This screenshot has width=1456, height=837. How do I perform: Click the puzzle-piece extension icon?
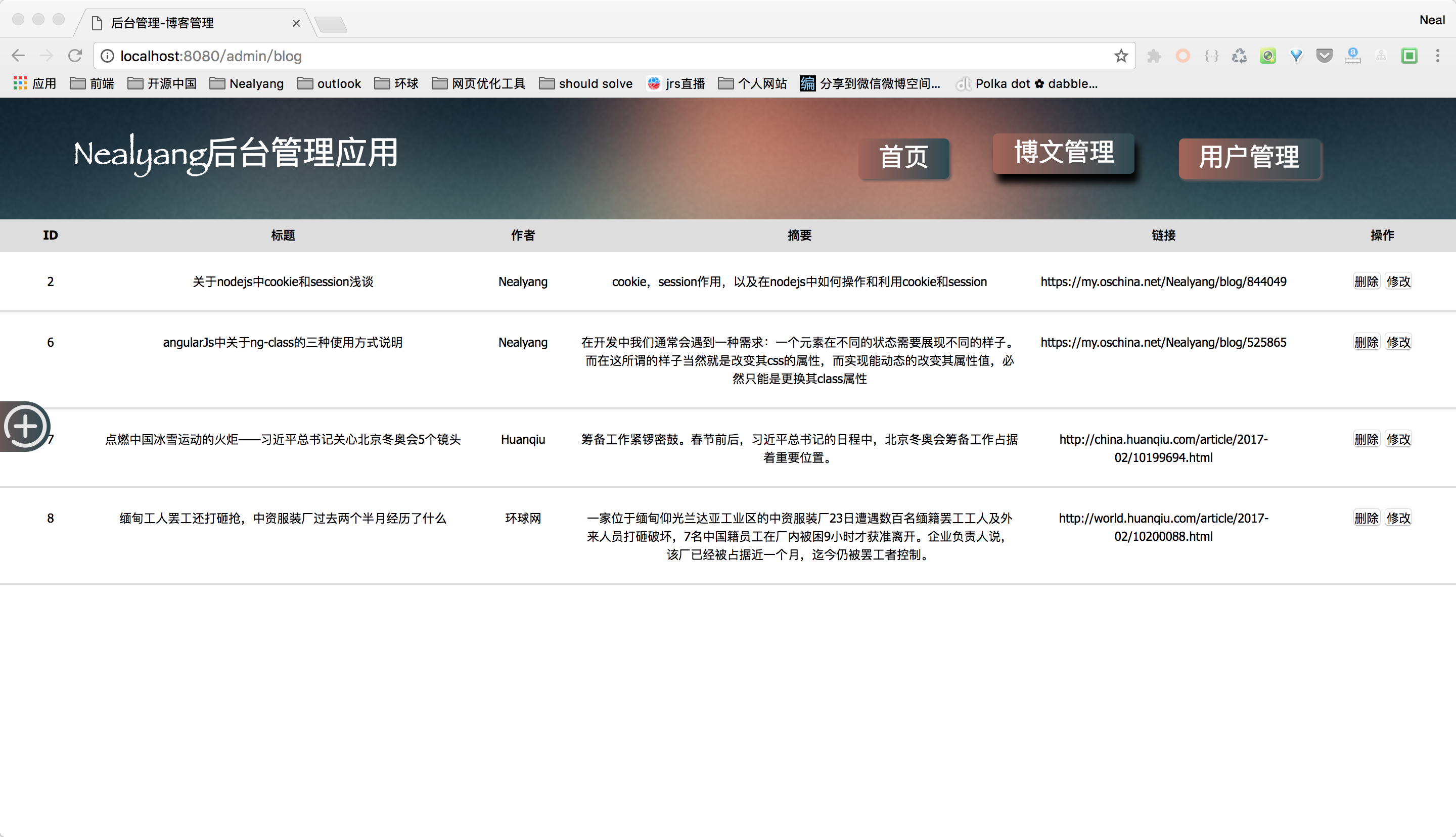(1154, 56)
